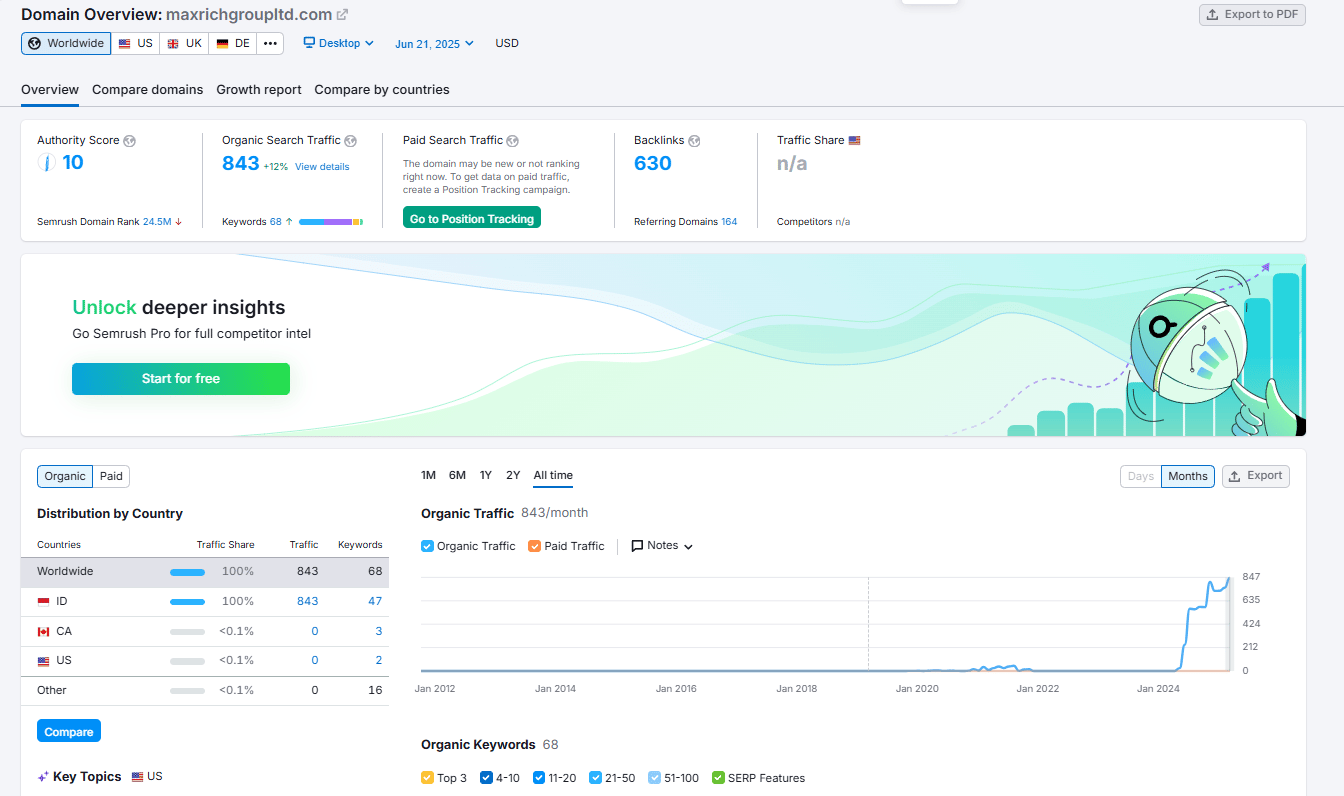Click the US flag in region selector

tap(124, 44)
